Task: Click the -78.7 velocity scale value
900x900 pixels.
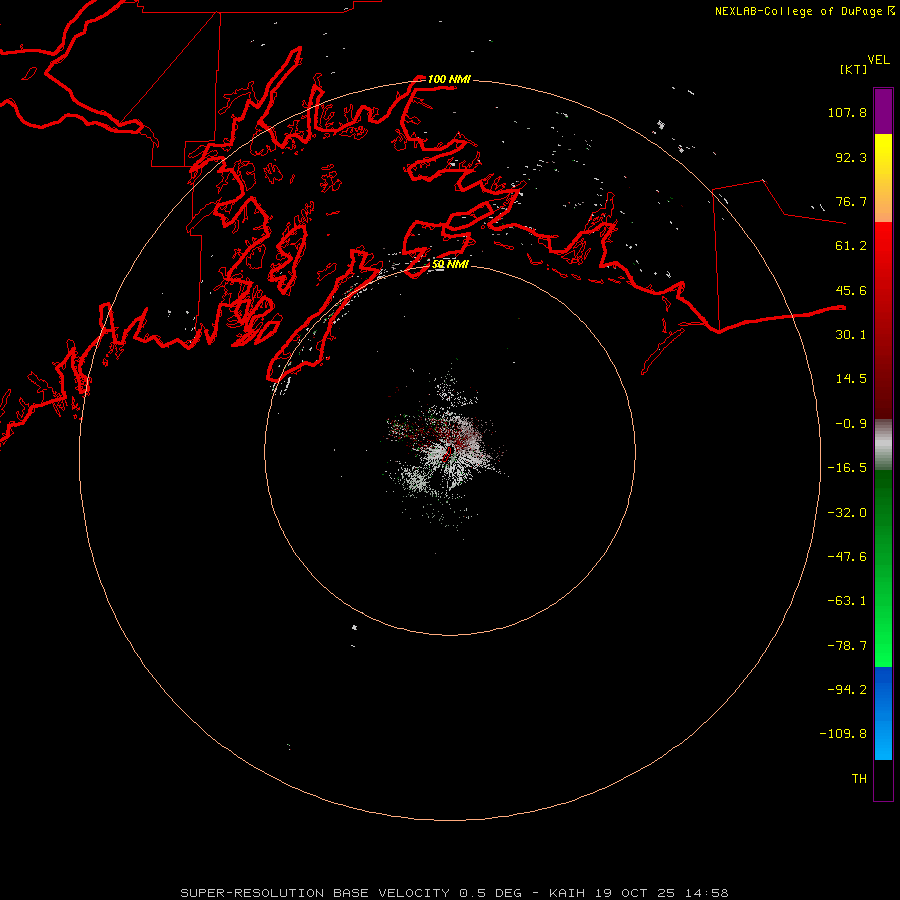Action: [847, 646]
